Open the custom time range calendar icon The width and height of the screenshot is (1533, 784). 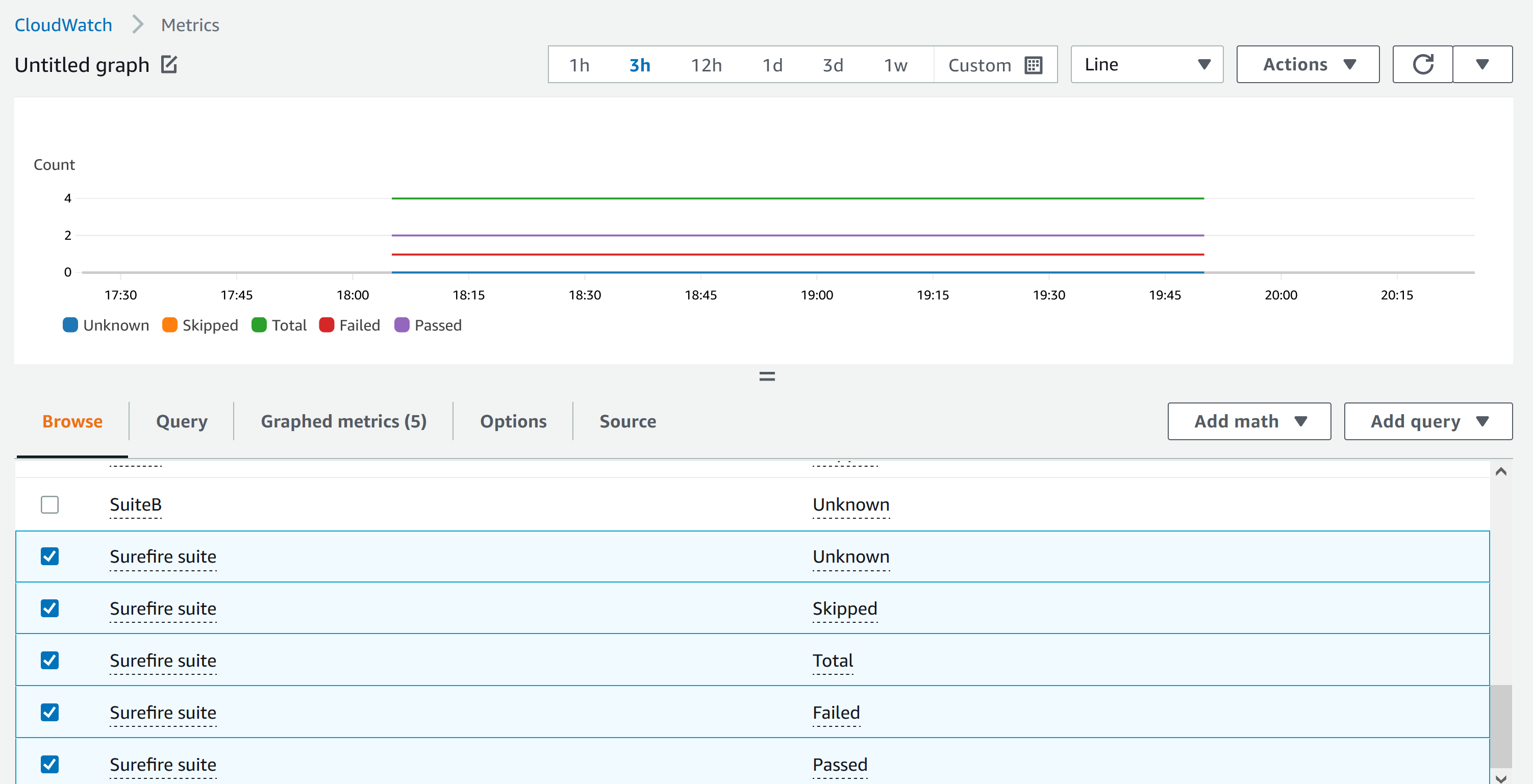pos(1034,65)
